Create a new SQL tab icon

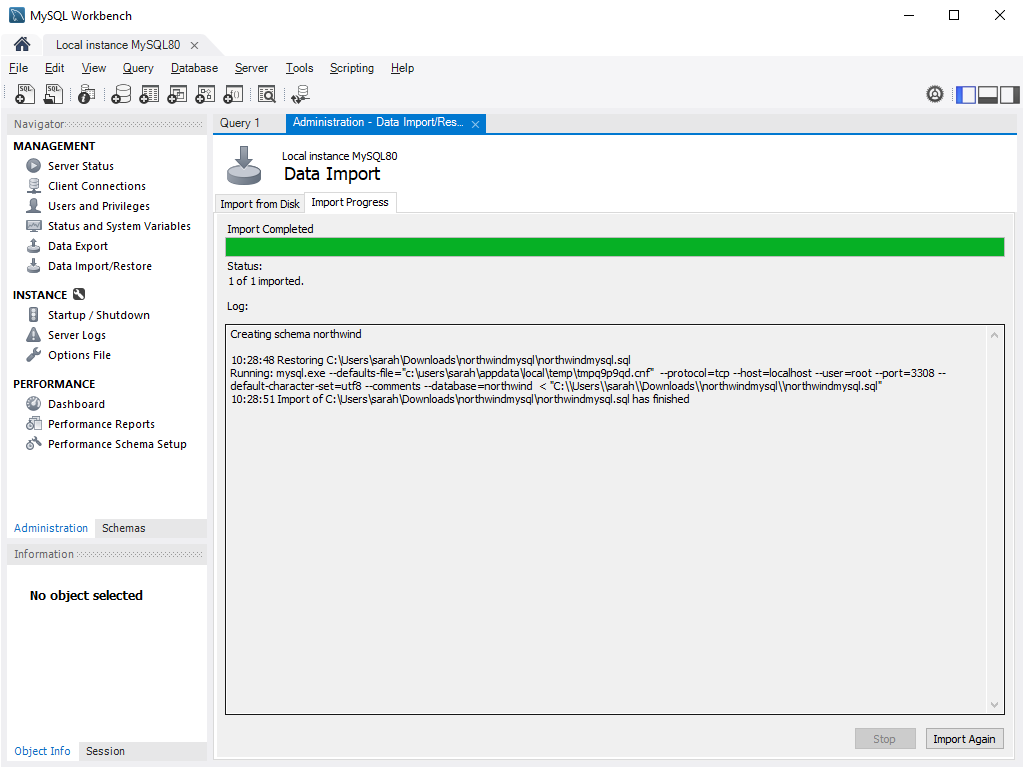tap(25, 94)
